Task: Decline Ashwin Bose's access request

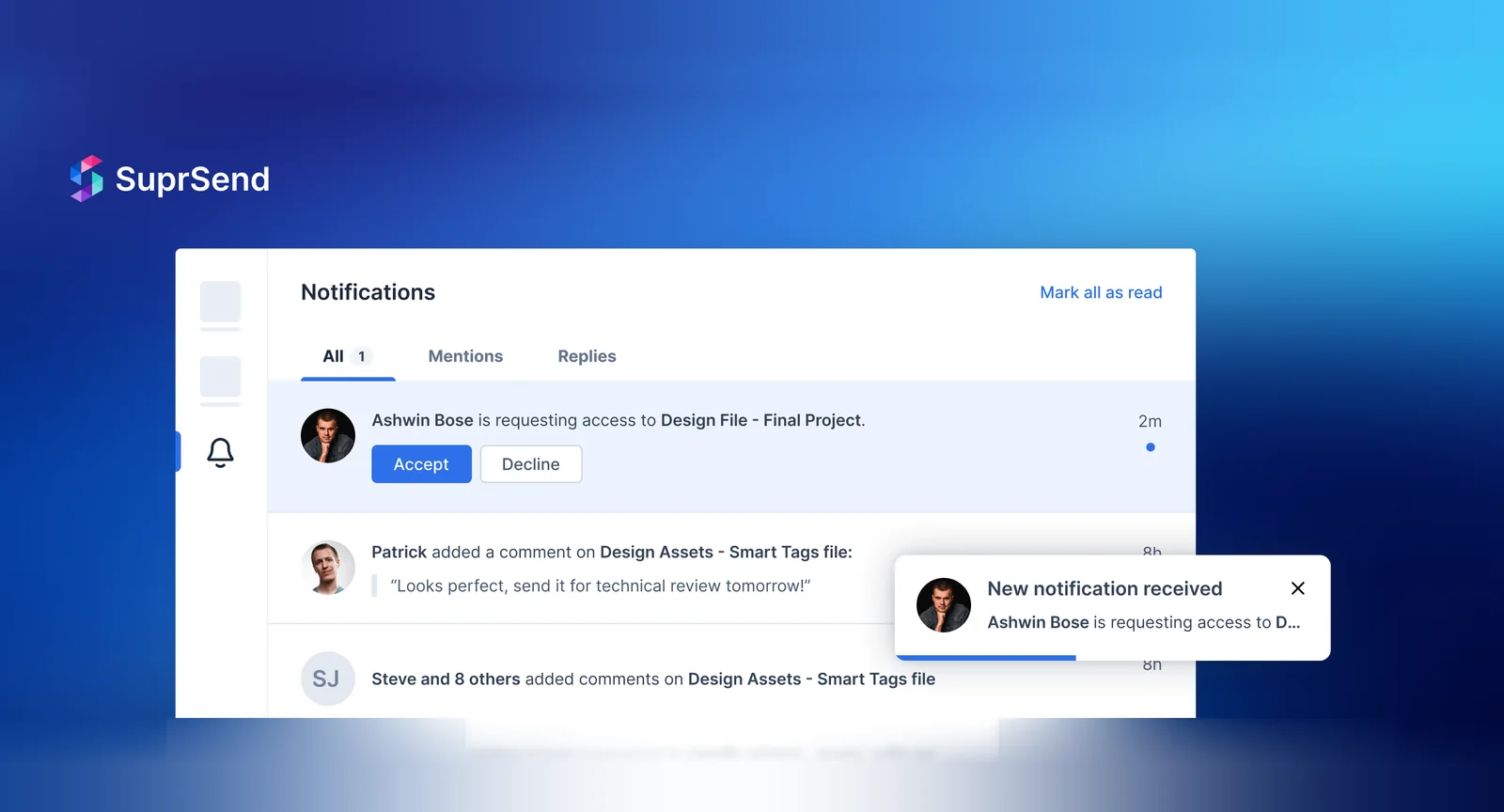Action: point(531,464)
